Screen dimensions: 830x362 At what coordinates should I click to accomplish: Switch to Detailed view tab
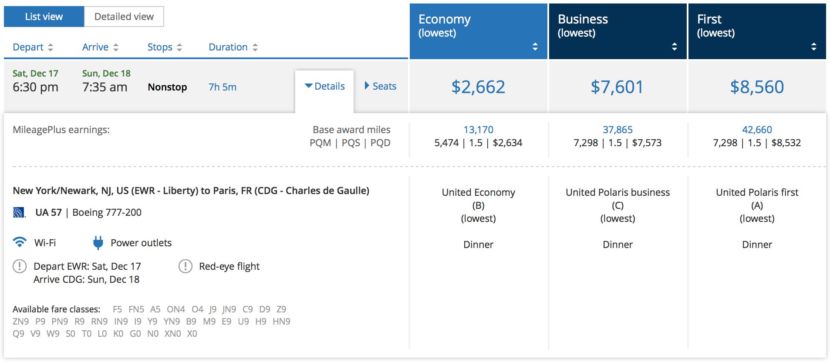(124, 17)
